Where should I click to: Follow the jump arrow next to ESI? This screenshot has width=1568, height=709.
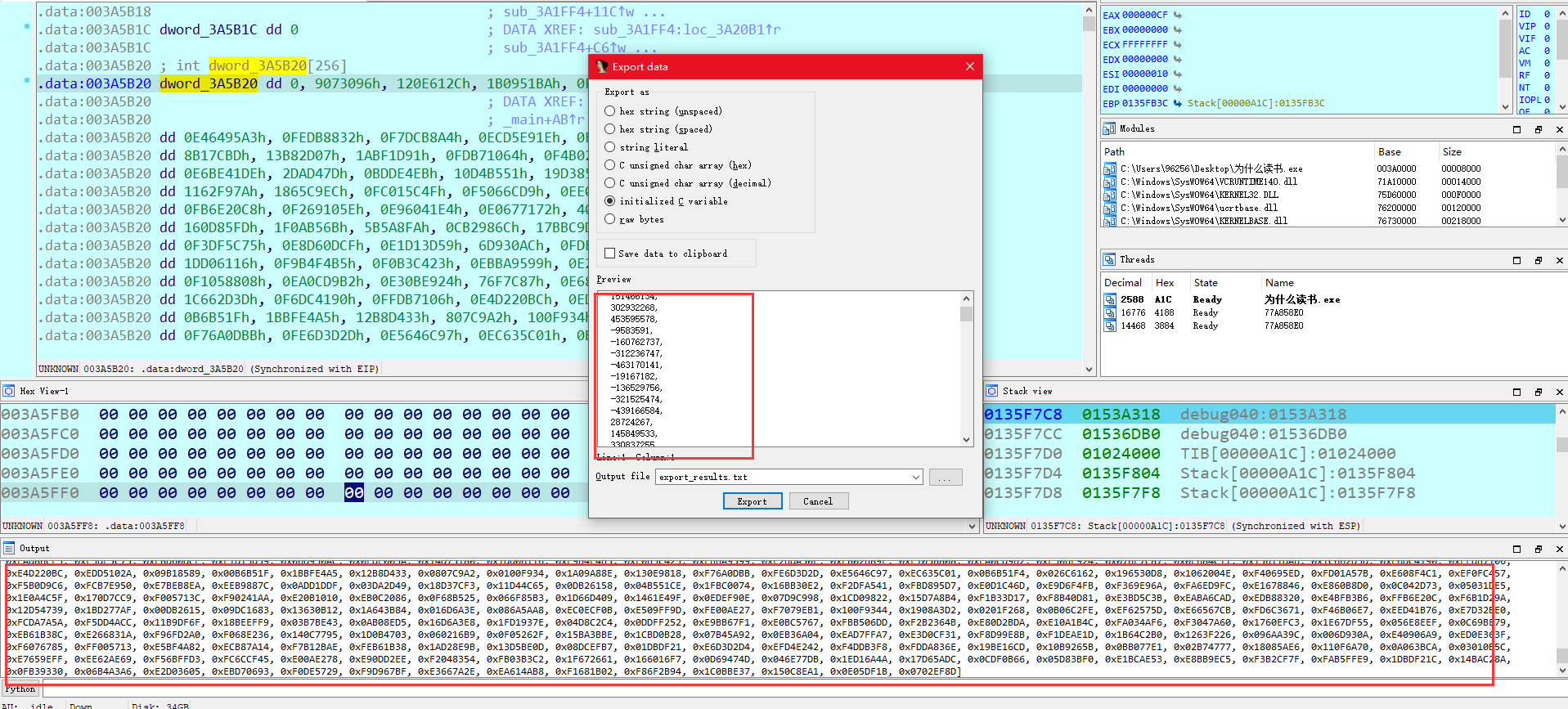[1178, 74]
